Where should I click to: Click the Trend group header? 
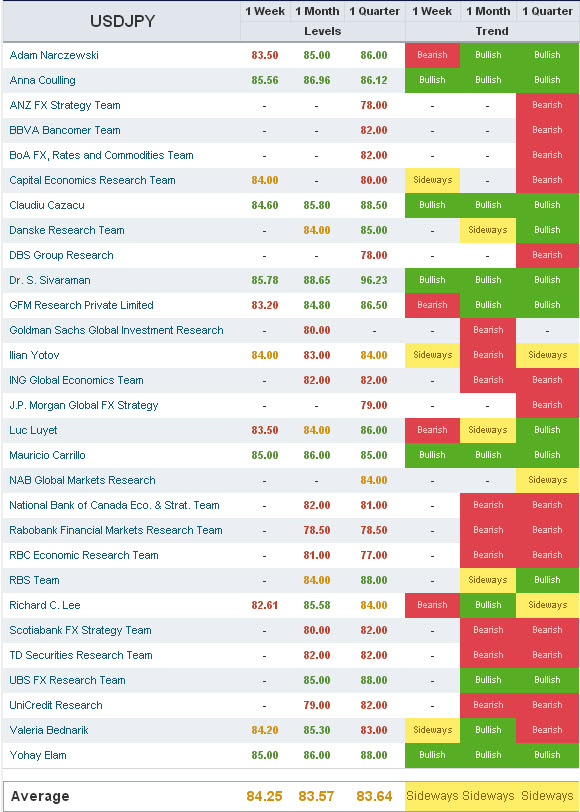click(492, 31)
